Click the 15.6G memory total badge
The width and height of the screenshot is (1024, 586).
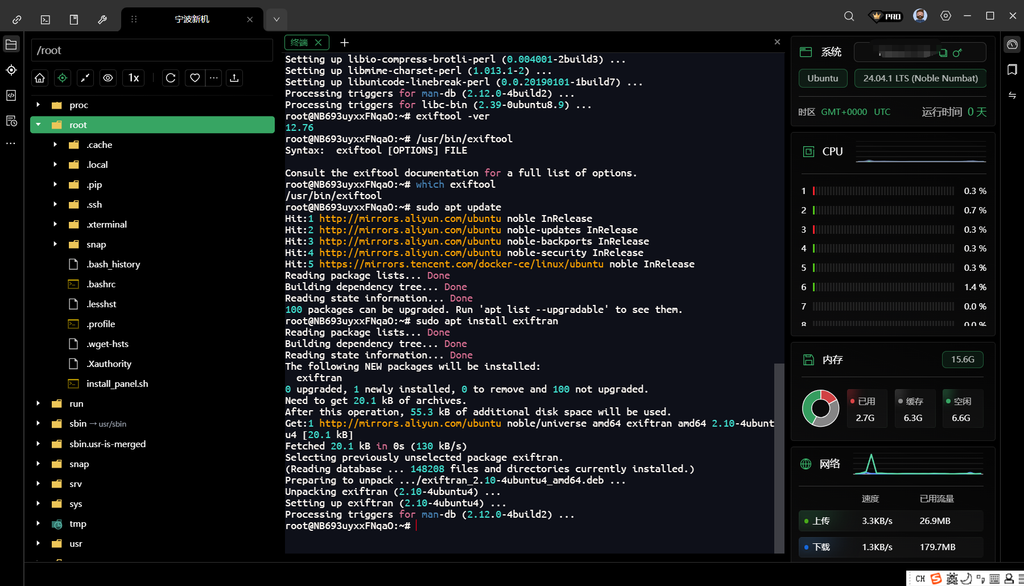963,359
